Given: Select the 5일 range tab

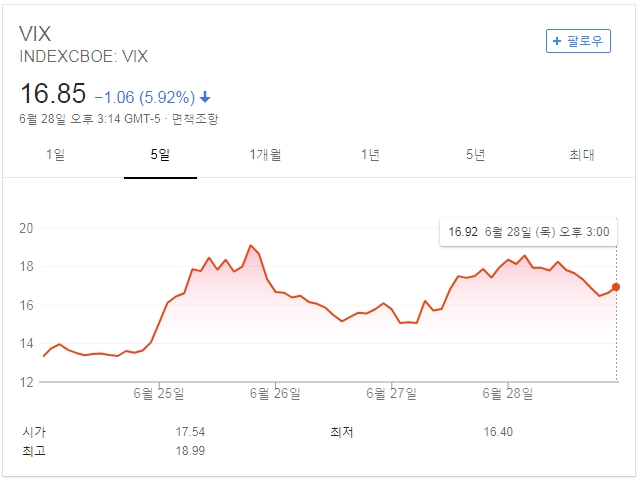Looking at the screenshot, I should click(x=160, y=155).
